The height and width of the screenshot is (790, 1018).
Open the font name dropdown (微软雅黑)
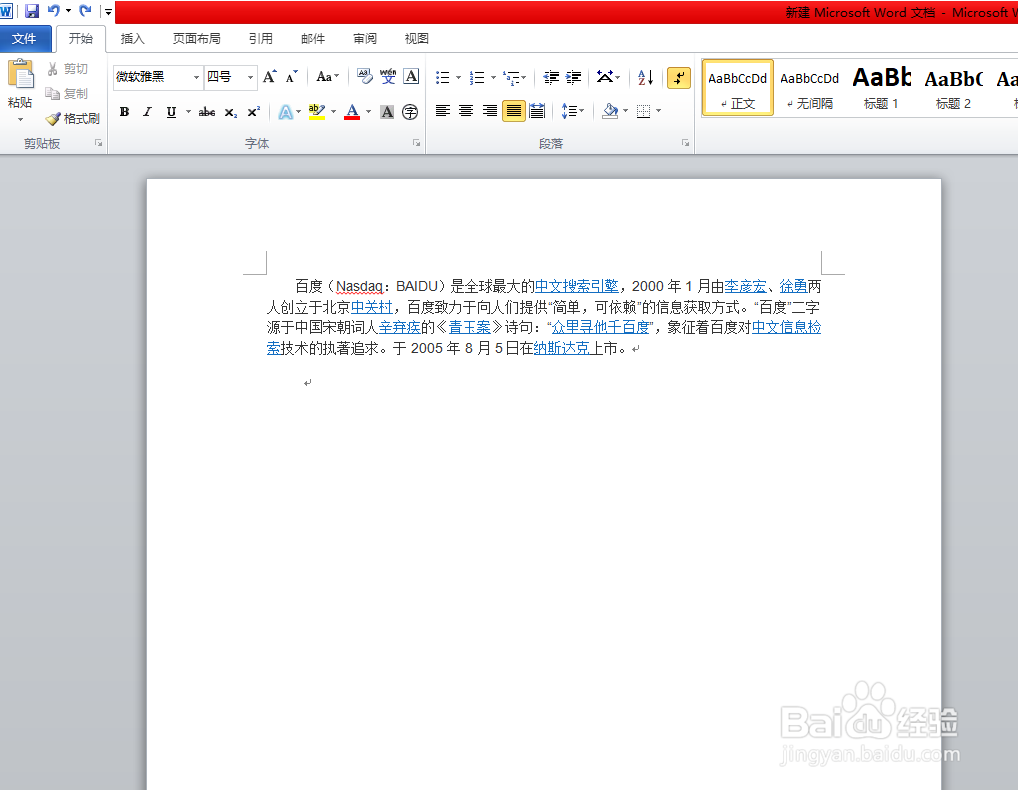point(196,78)
